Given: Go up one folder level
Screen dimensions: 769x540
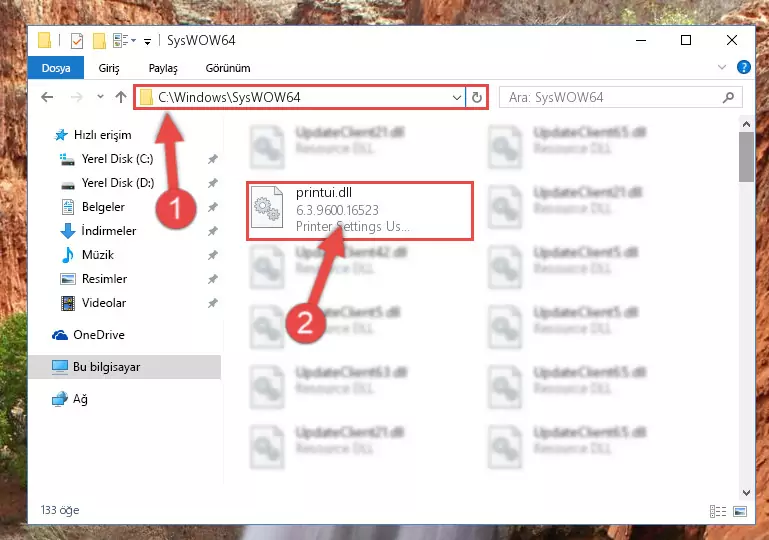Looking at the screenshot, I should 121,97.
